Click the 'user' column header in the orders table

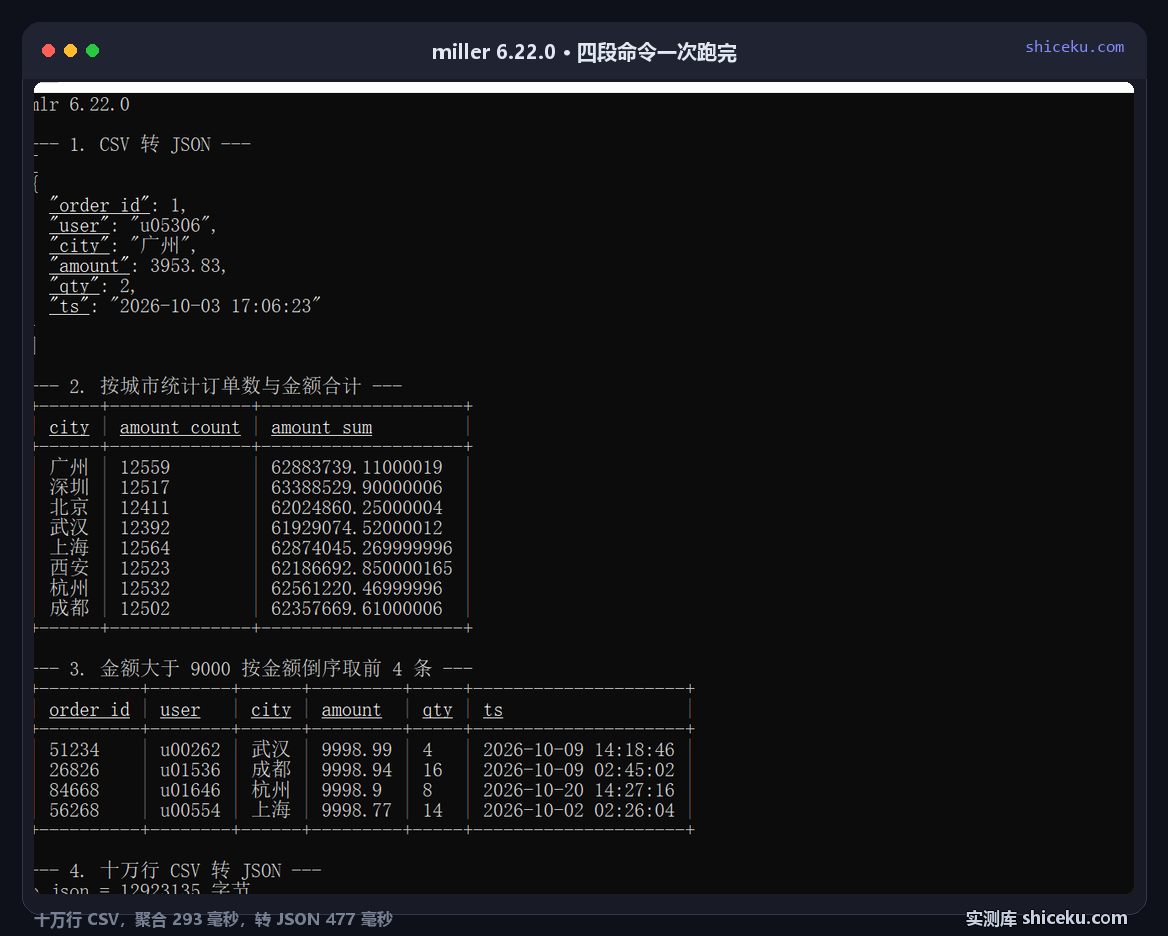point(180,710)
